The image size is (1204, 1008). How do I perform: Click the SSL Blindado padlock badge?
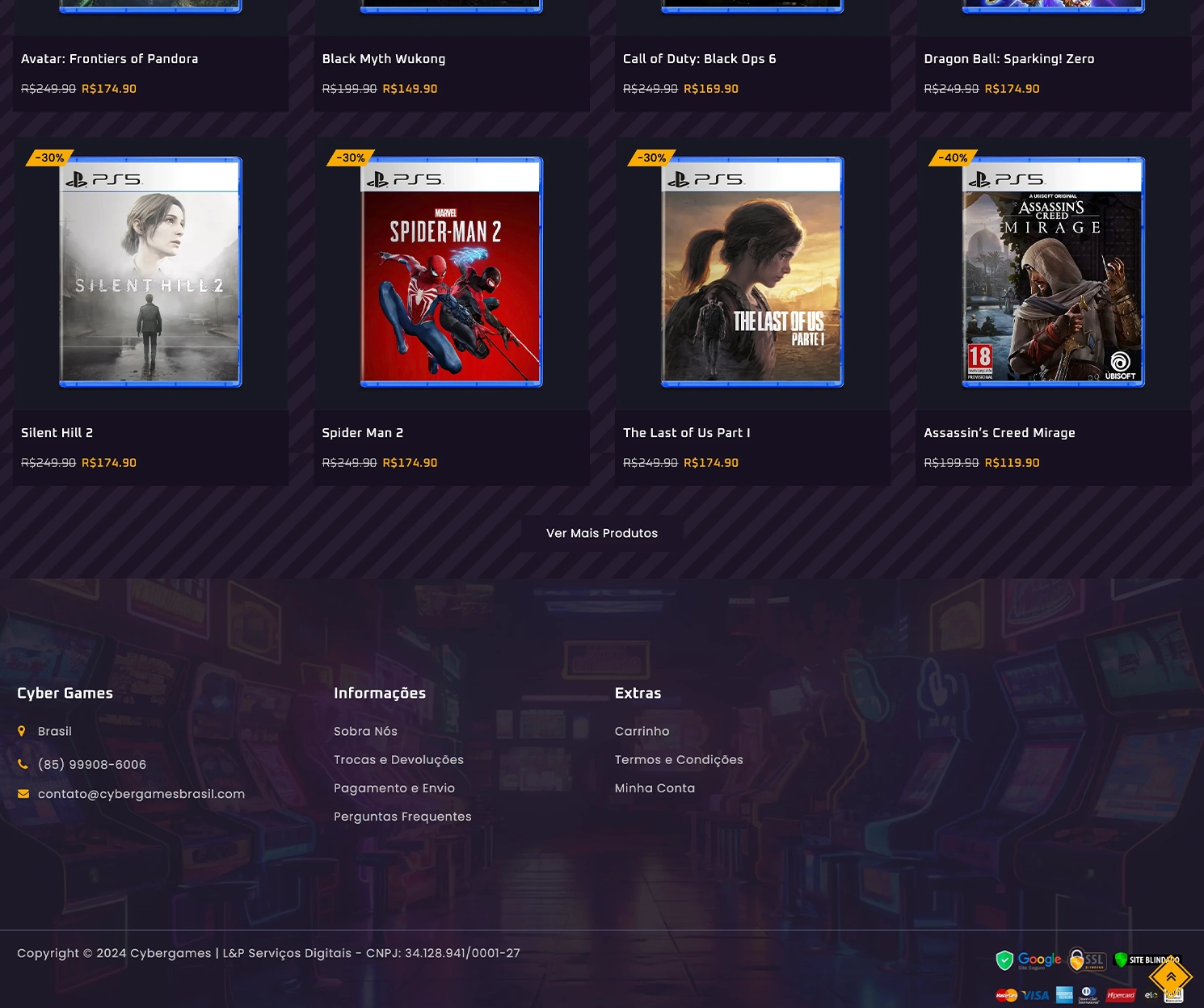(x=1088, y=960)
